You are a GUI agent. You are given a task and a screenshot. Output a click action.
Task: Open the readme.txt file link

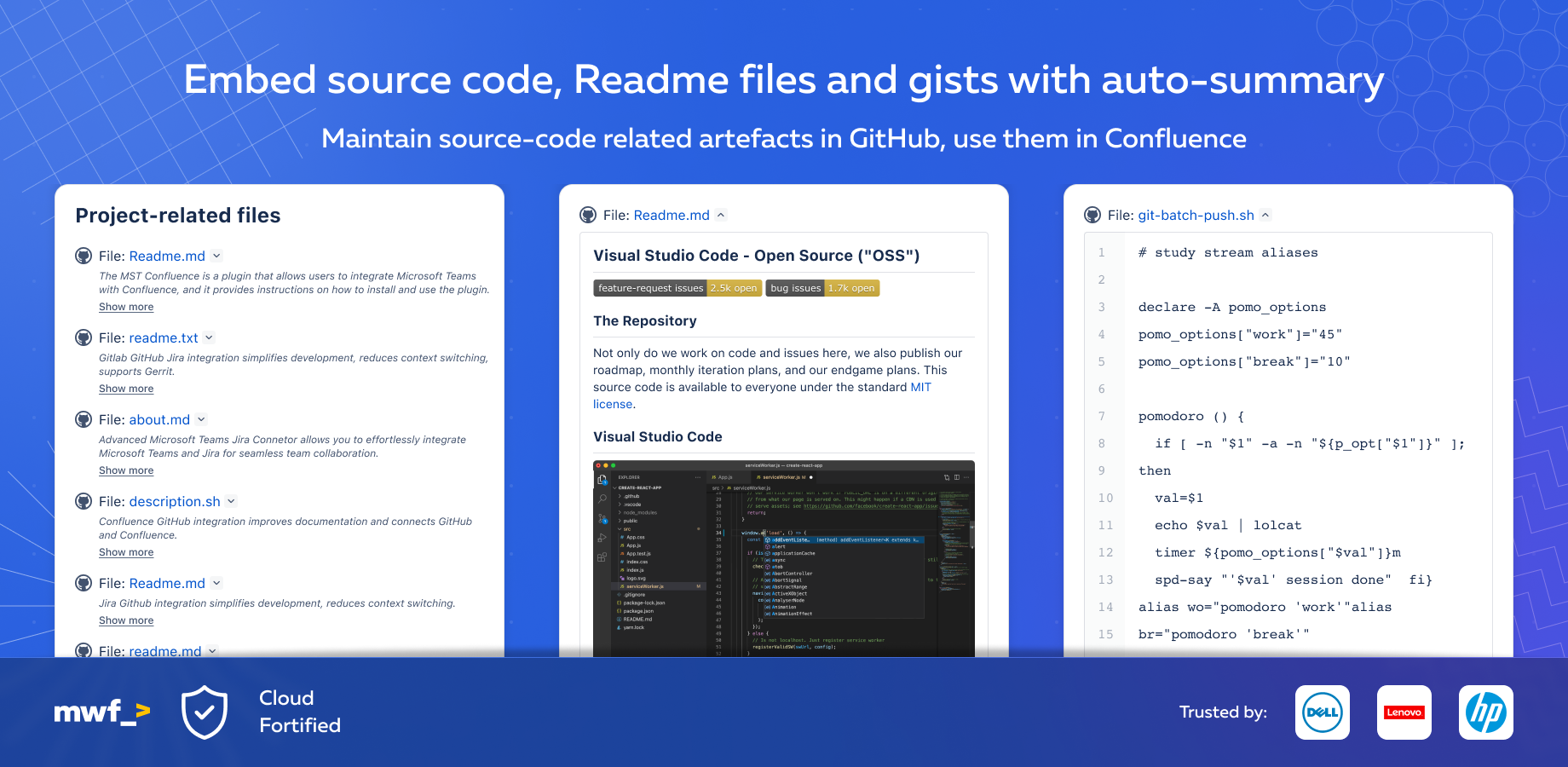point(164,337)
